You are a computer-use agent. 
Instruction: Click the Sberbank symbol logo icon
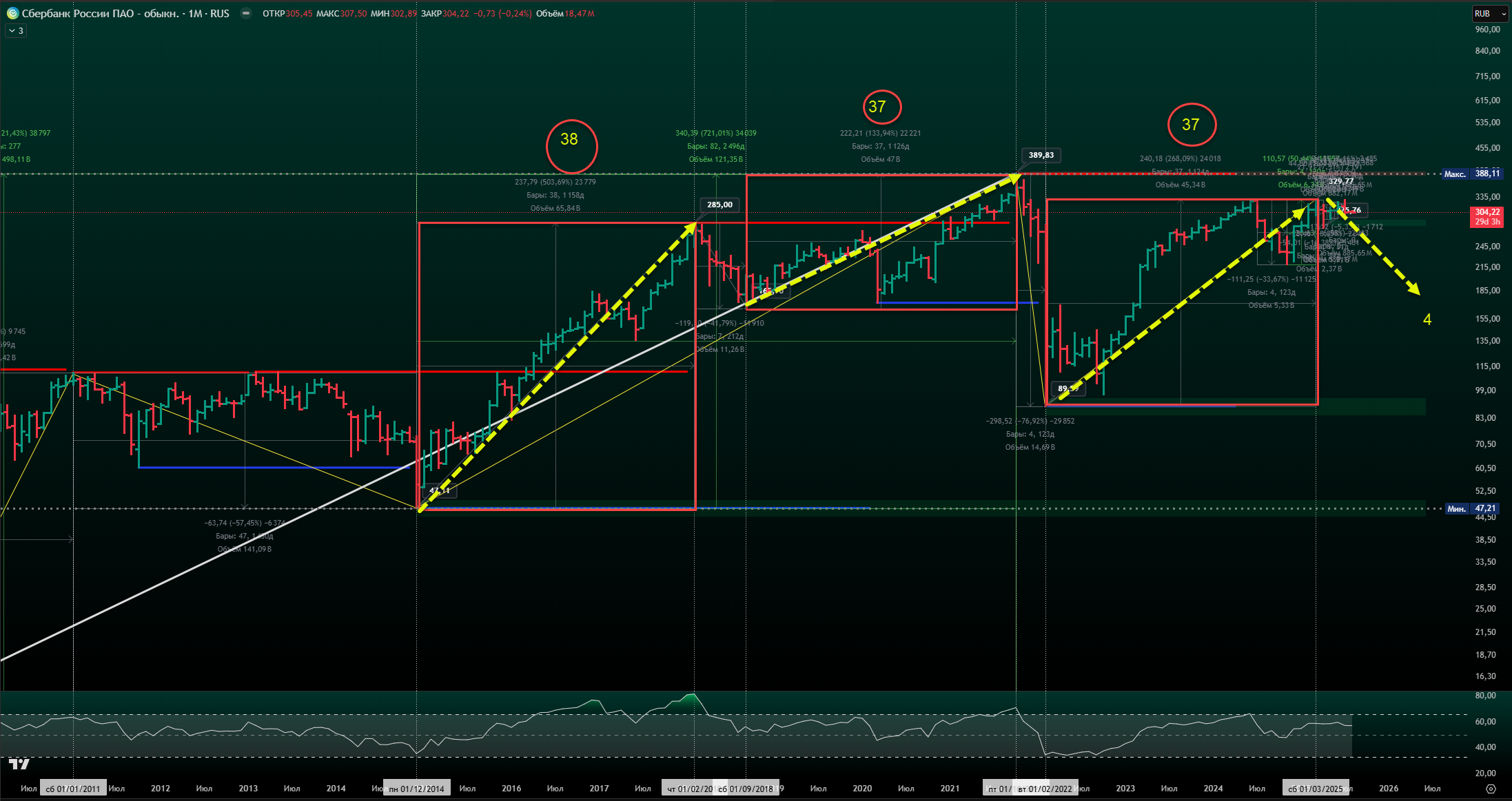tap(12, 13)
